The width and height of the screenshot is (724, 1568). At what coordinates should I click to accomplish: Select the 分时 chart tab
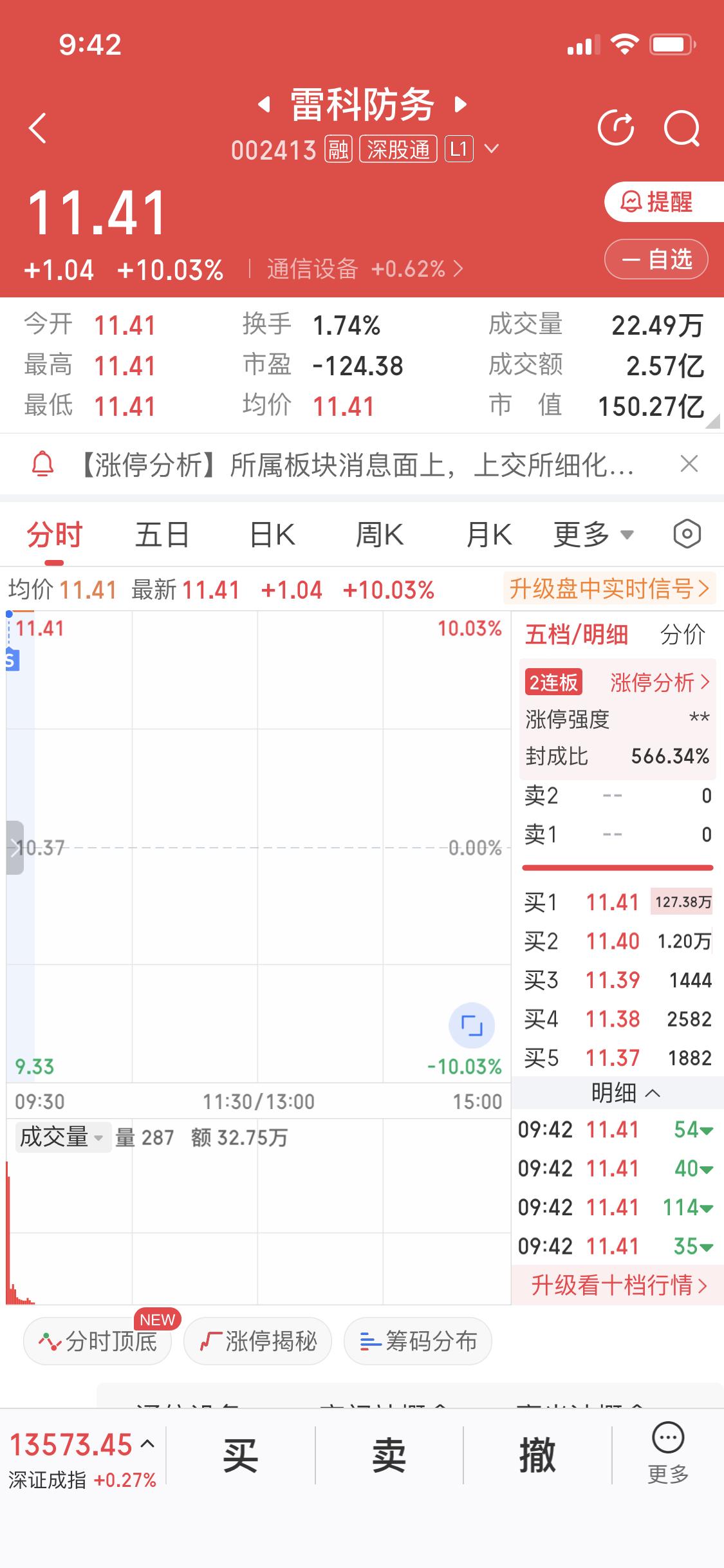tap(55, 535)
